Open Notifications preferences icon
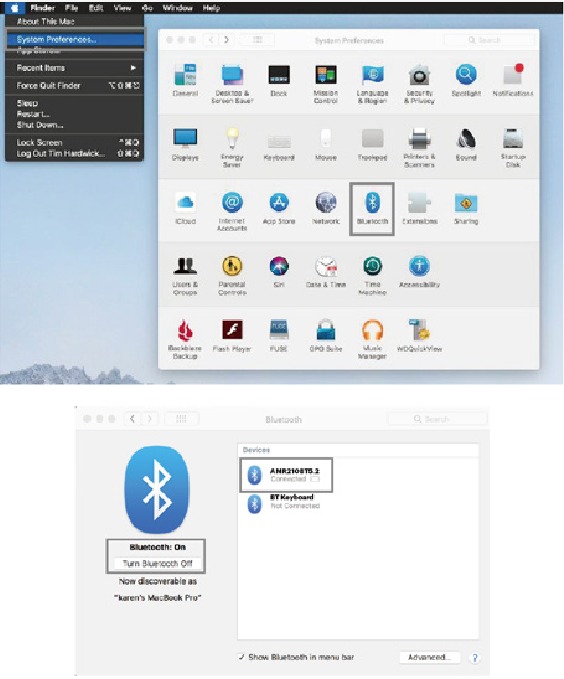Screen dimensions: 564x679 [x=513, y=80]
